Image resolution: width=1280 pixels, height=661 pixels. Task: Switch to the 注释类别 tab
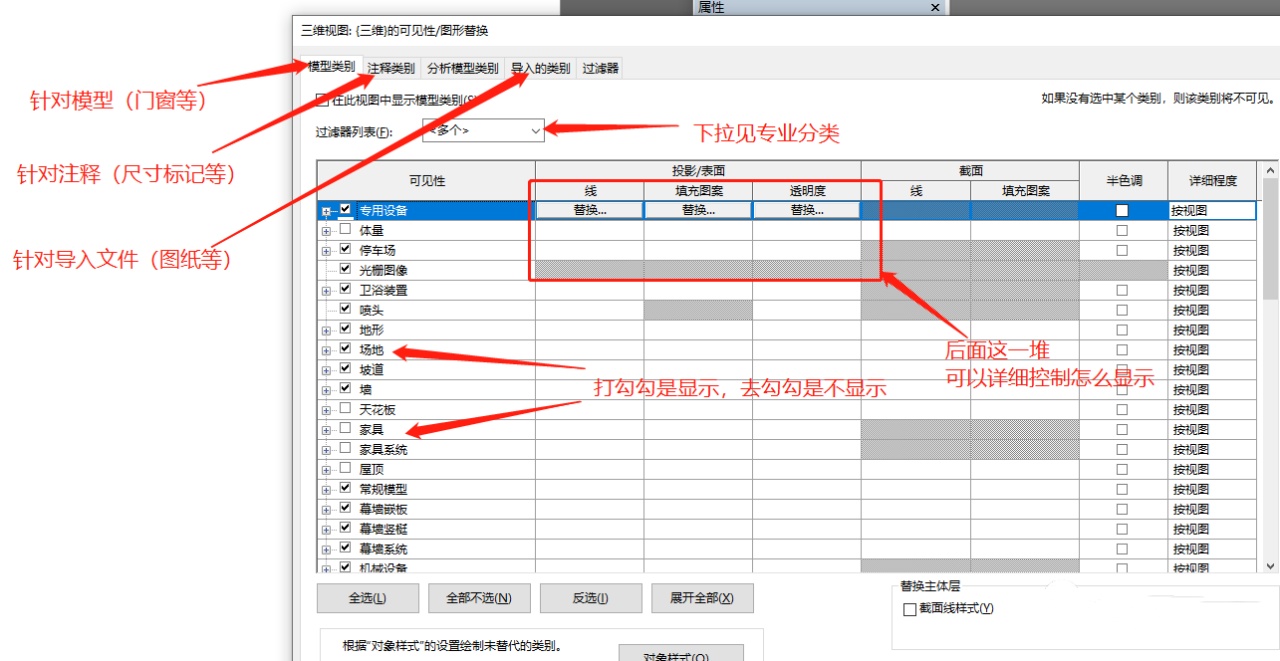point(390,69)
